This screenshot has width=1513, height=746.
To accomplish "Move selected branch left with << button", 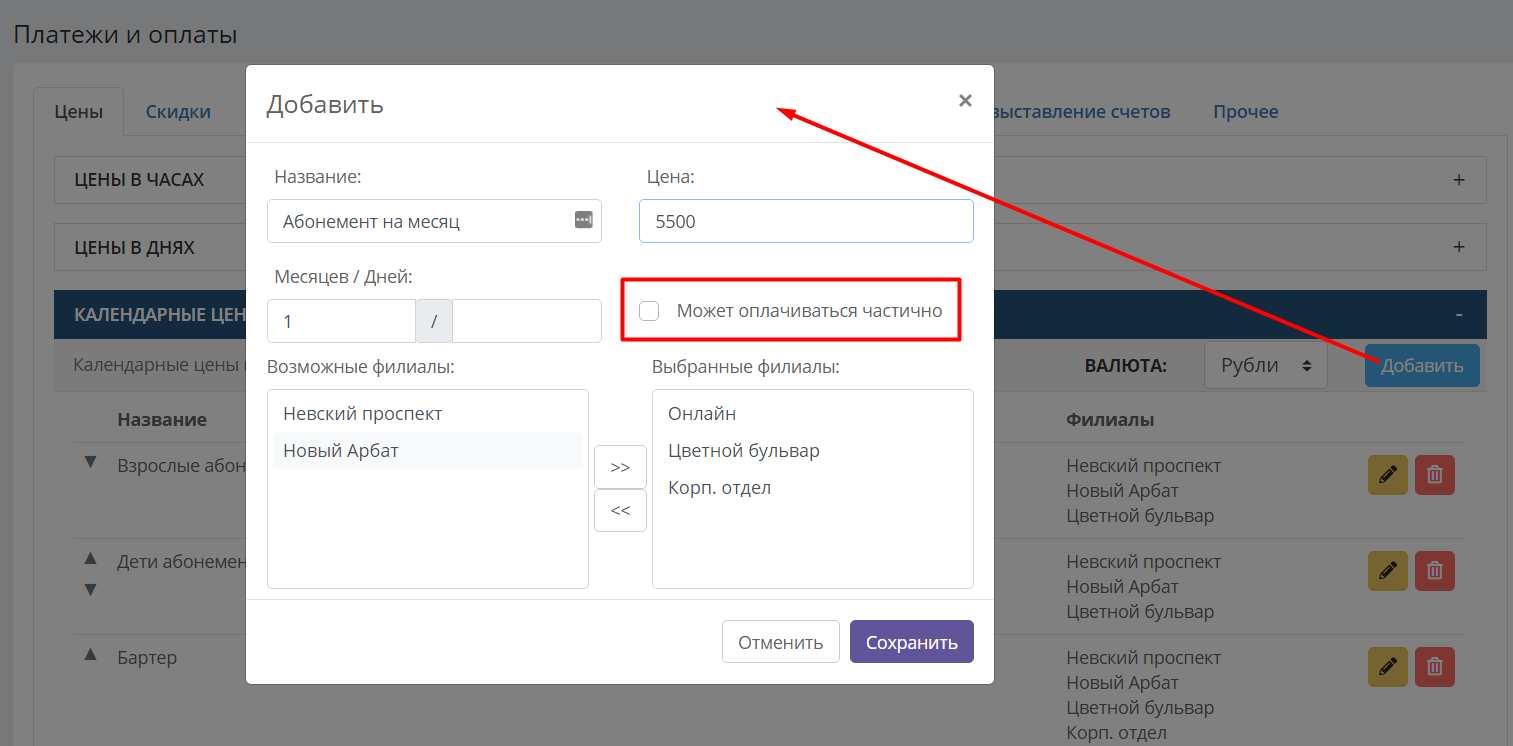I will click(620, 510).
